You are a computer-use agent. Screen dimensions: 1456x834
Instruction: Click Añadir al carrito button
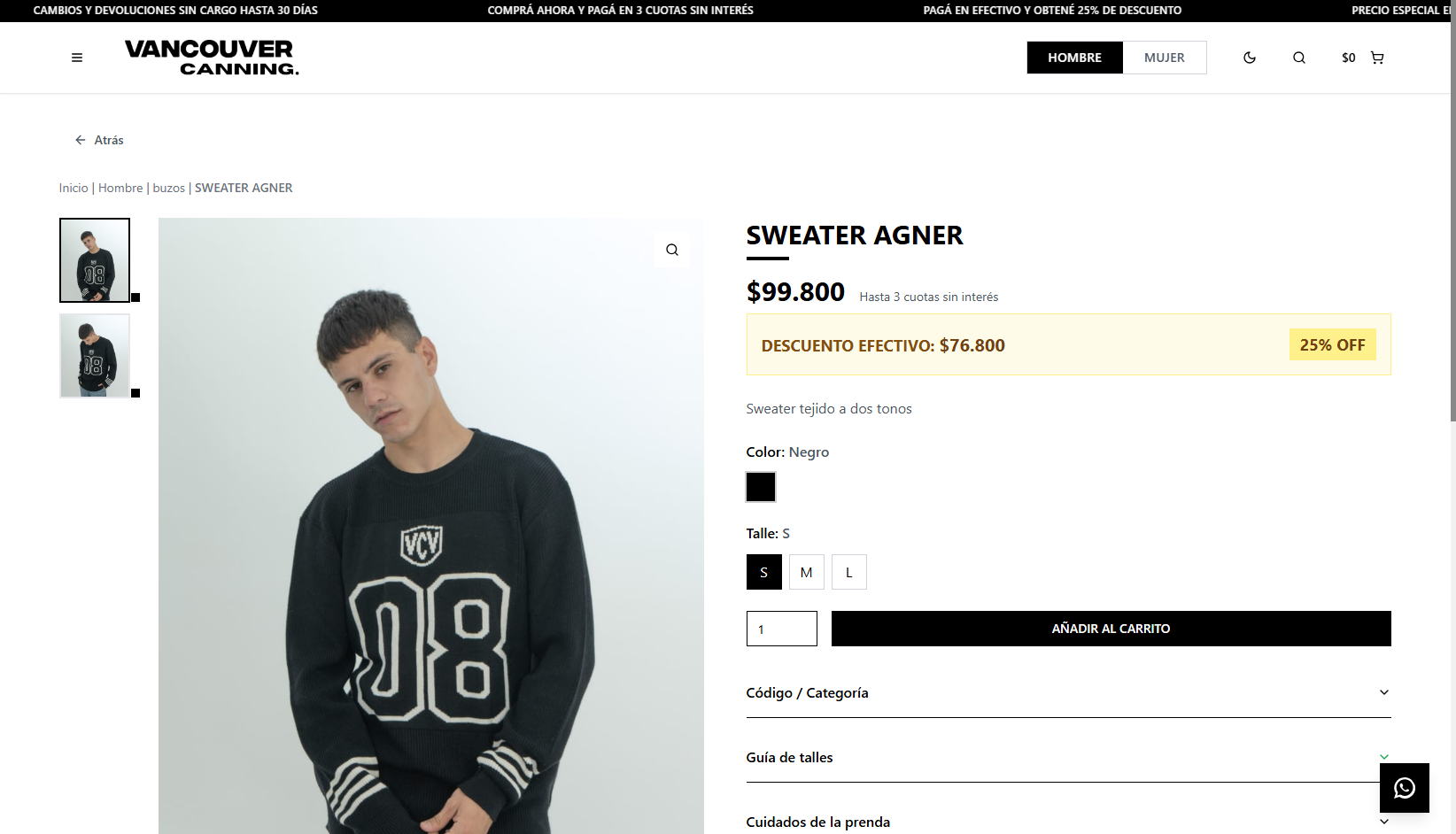coord(1111,629)
